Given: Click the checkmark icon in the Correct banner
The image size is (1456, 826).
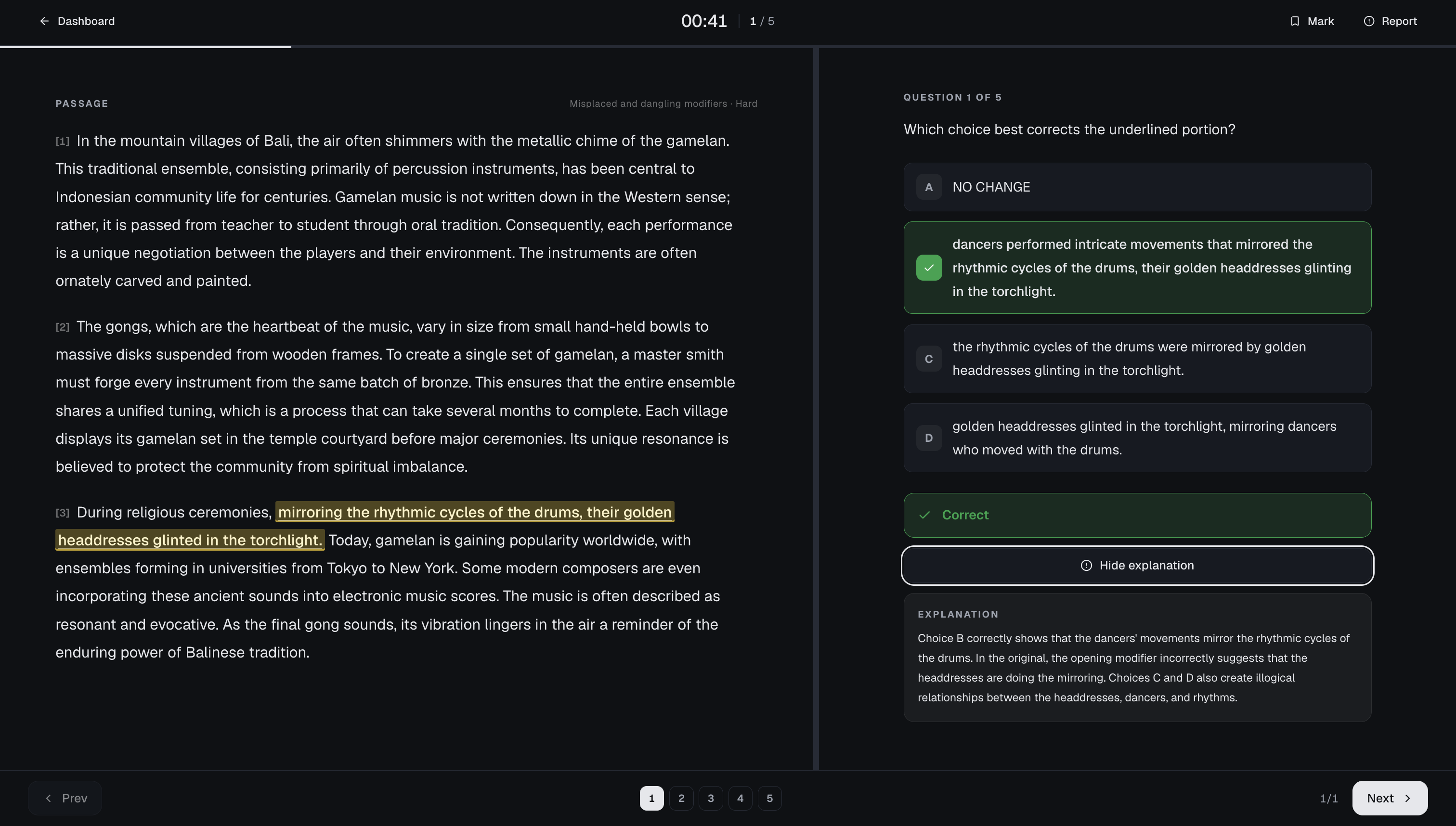Looking at the screenshot, I should click(924, 515).
